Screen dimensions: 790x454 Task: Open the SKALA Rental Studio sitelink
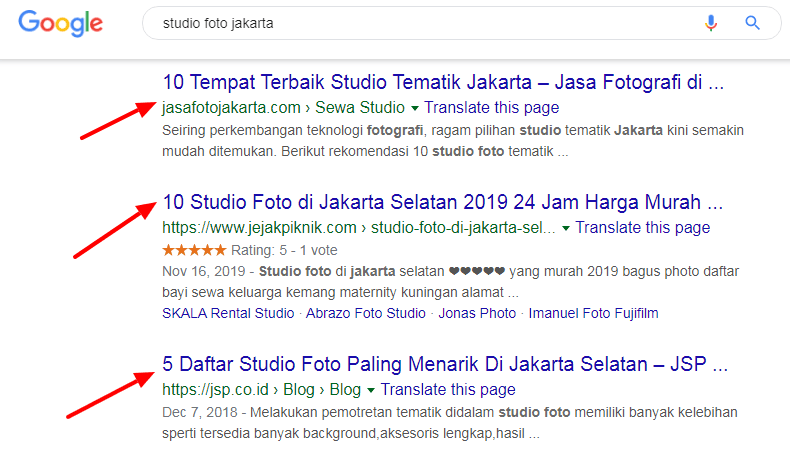pos(228,313)
